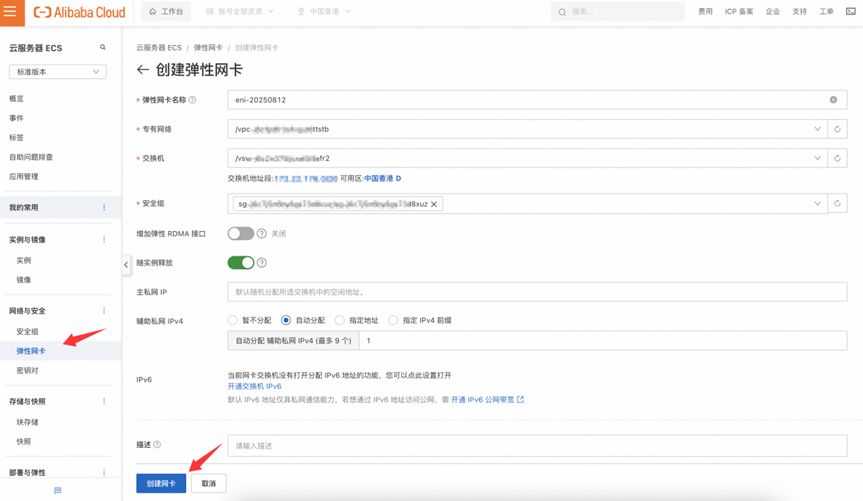Click the Alibaba Cloud logo
The image size is (863, 501).
point(79,12)
